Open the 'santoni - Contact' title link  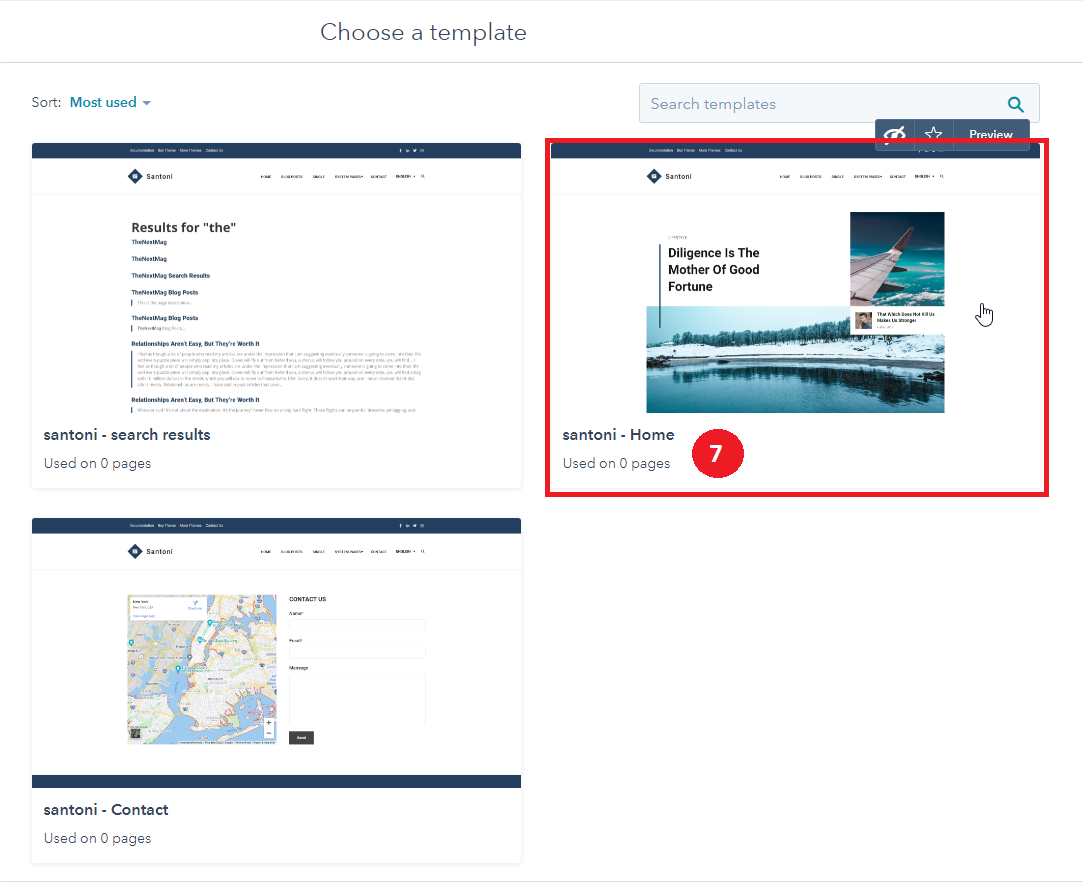click(106, 810)
